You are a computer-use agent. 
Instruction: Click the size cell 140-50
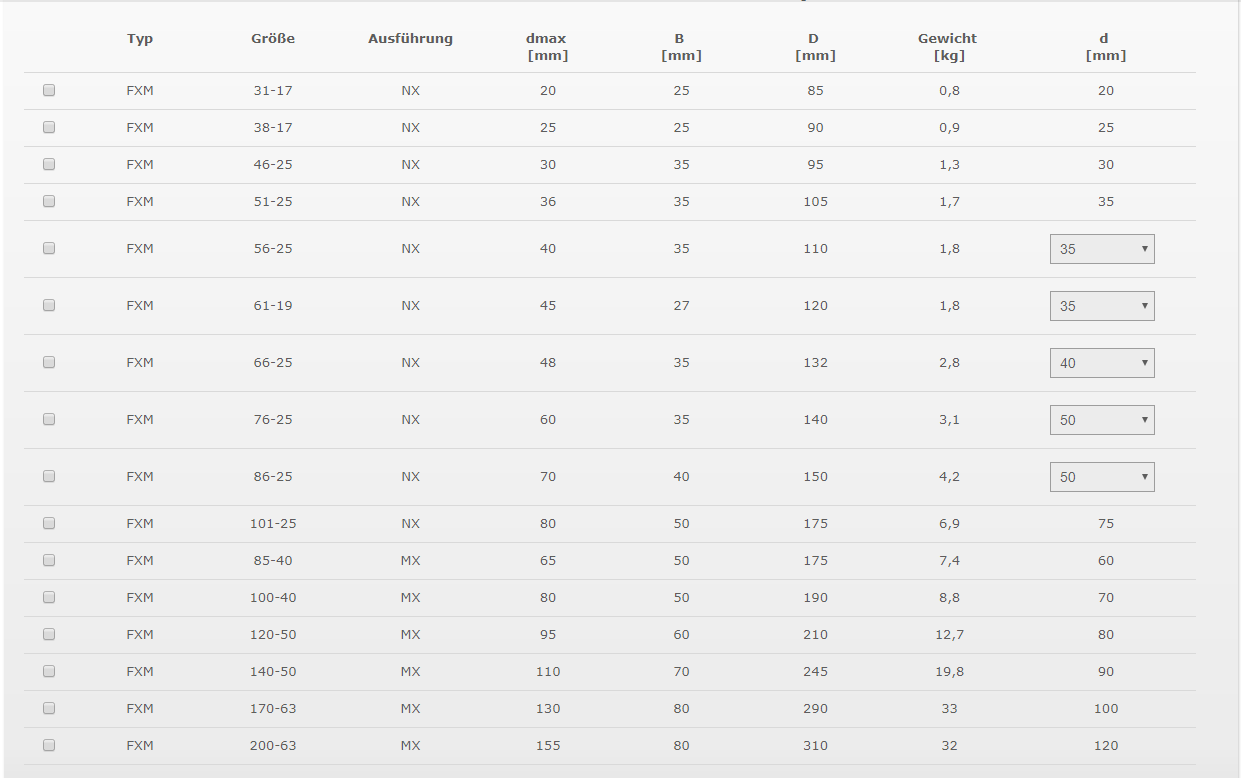pos(273,671)
